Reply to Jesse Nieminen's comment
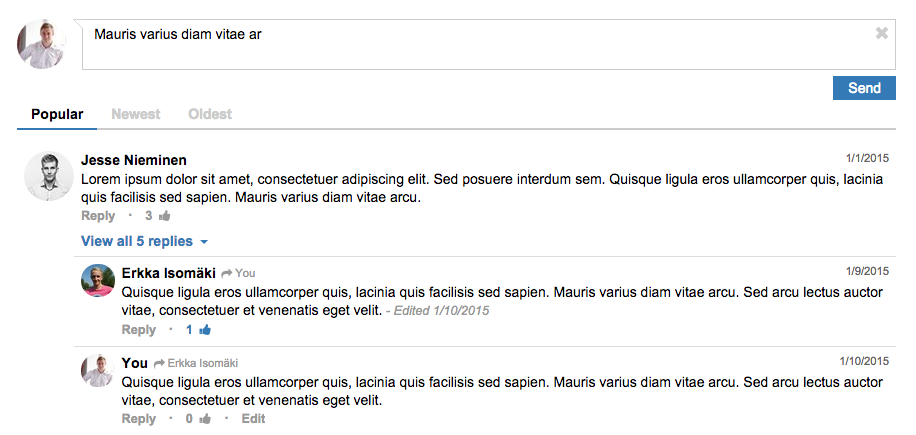 tap(98, 216)
